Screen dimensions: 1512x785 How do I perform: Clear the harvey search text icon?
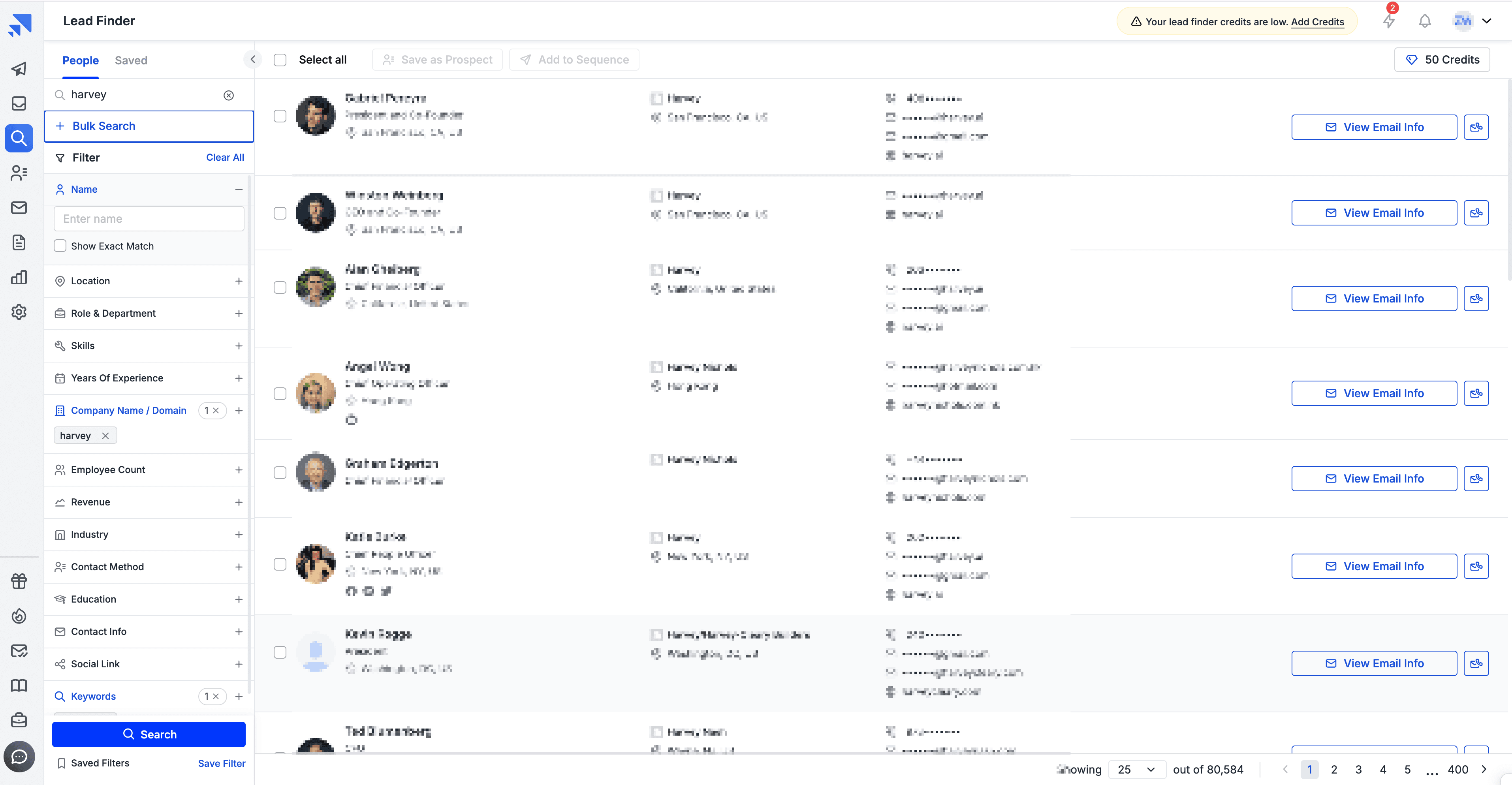pos(228,95)
